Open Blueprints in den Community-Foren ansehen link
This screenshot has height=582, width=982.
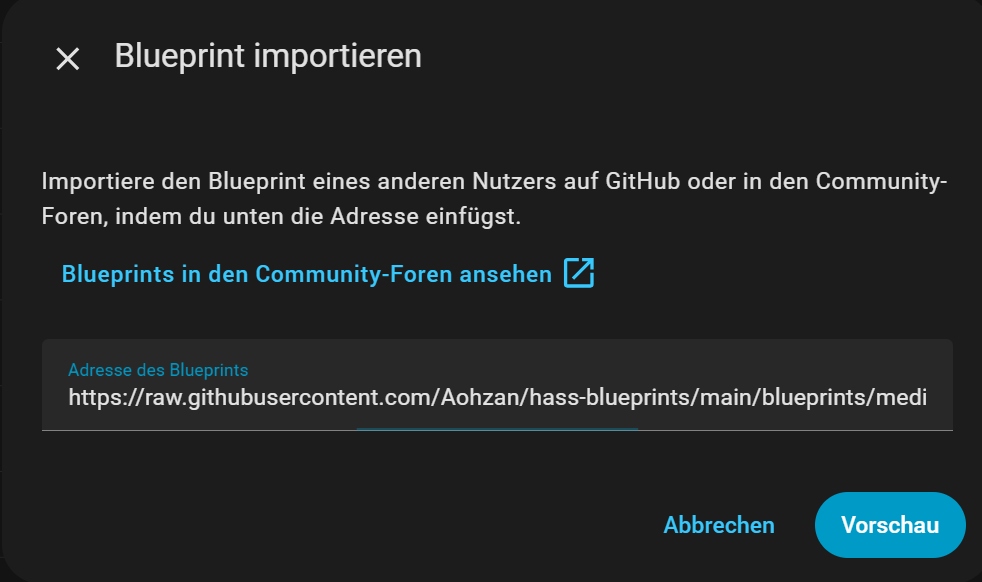click(x=328, y=274)
